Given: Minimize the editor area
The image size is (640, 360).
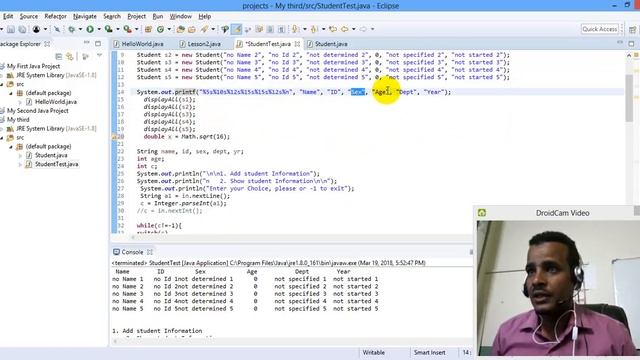Looking at the screenshot, I should 620,42.
